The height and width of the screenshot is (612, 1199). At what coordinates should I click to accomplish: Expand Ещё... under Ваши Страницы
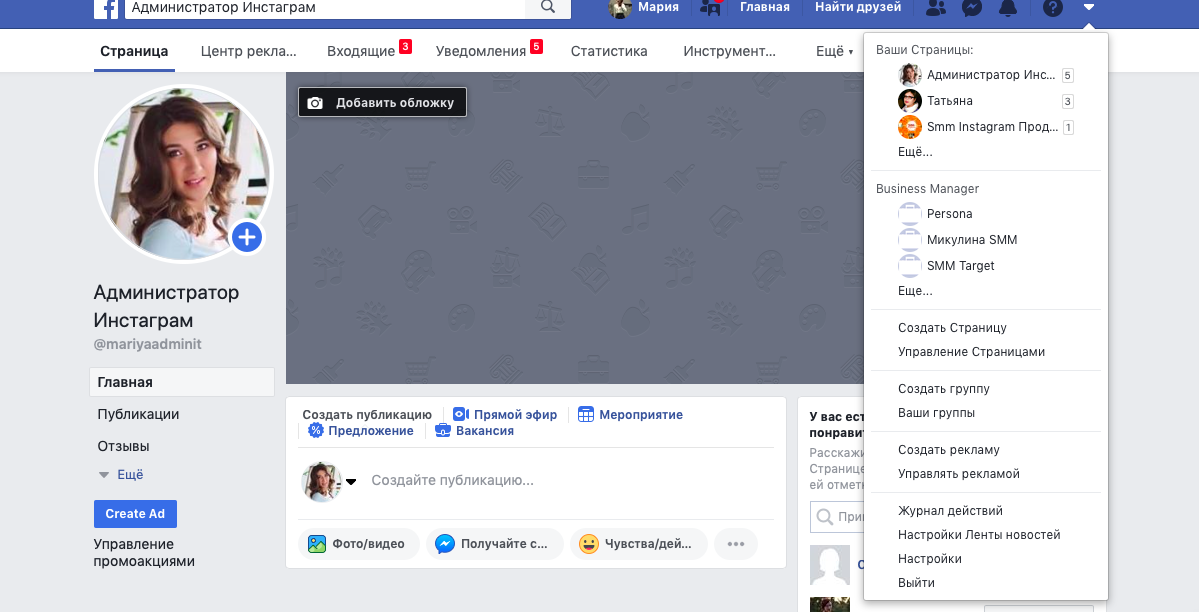(x=915, y=151)
